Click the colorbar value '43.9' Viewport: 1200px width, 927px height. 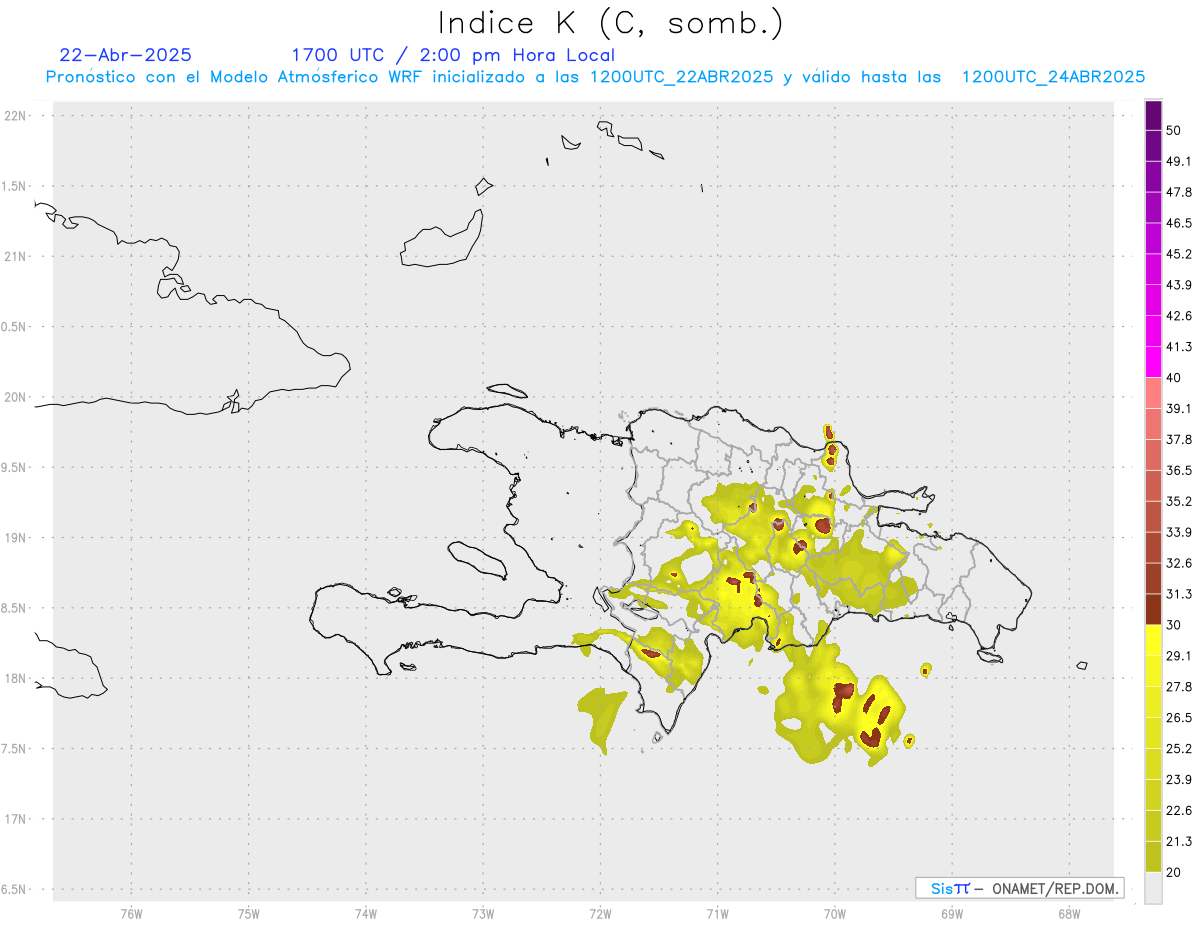coord(1179,285)
